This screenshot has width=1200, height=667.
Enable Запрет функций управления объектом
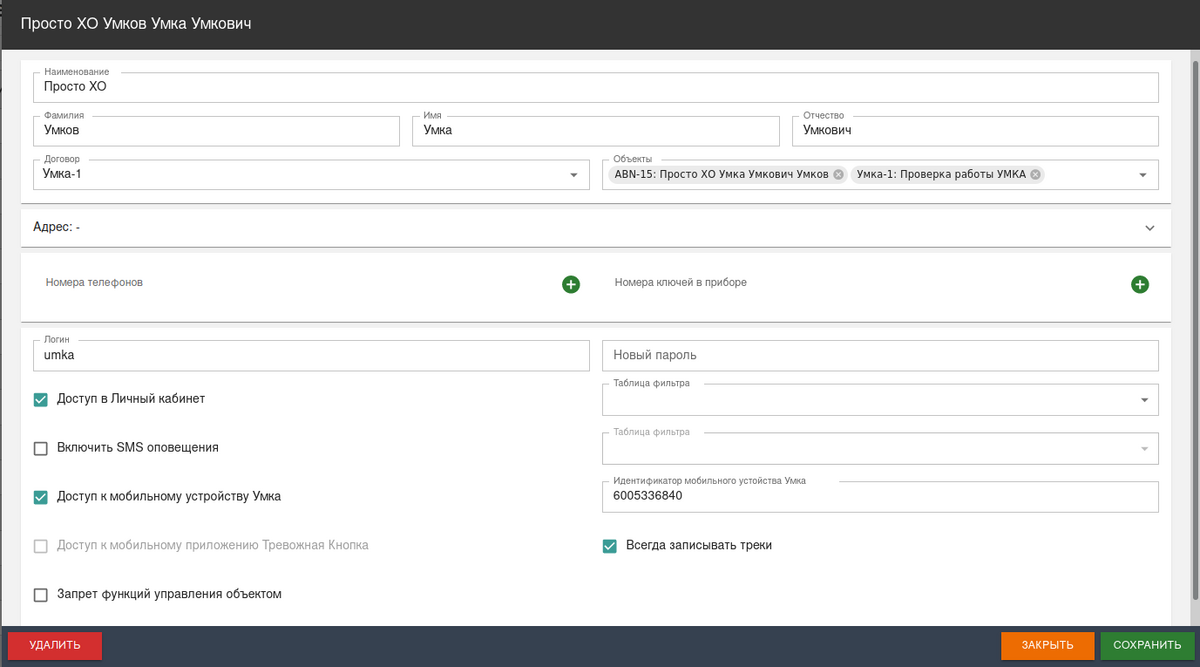[41, 595]
